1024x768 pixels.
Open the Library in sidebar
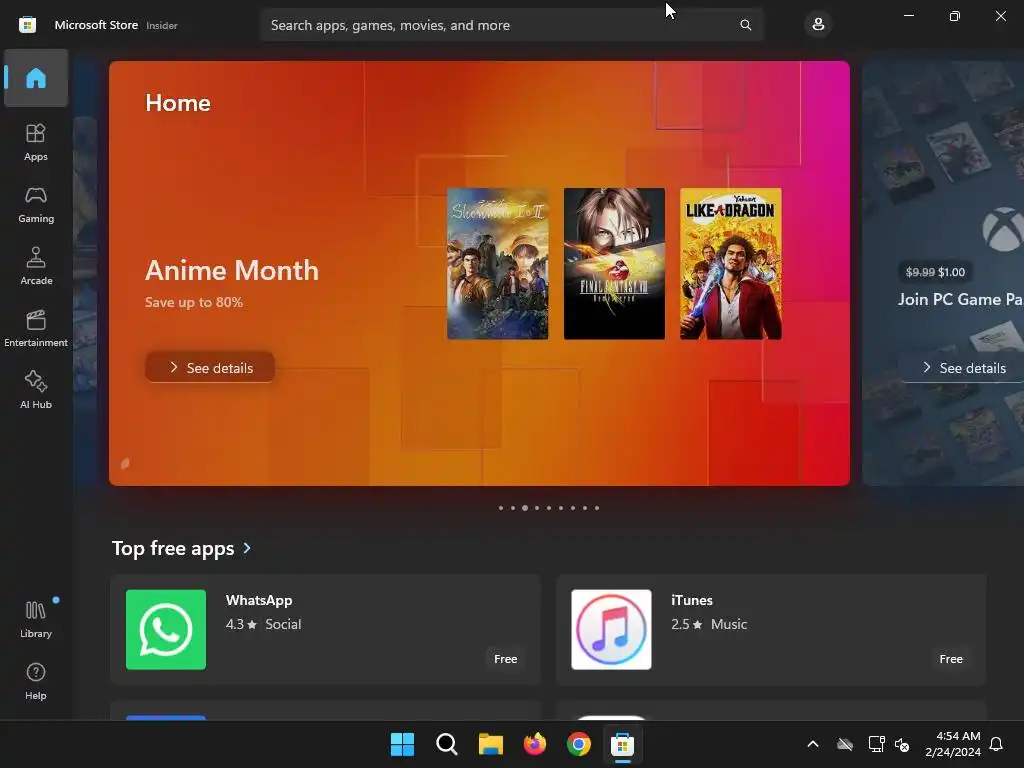coord(36,619)
